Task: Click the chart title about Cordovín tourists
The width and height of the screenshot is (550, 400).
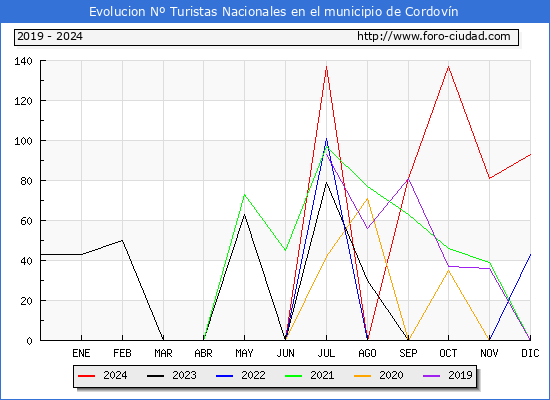Action: [x=274, y=12]
